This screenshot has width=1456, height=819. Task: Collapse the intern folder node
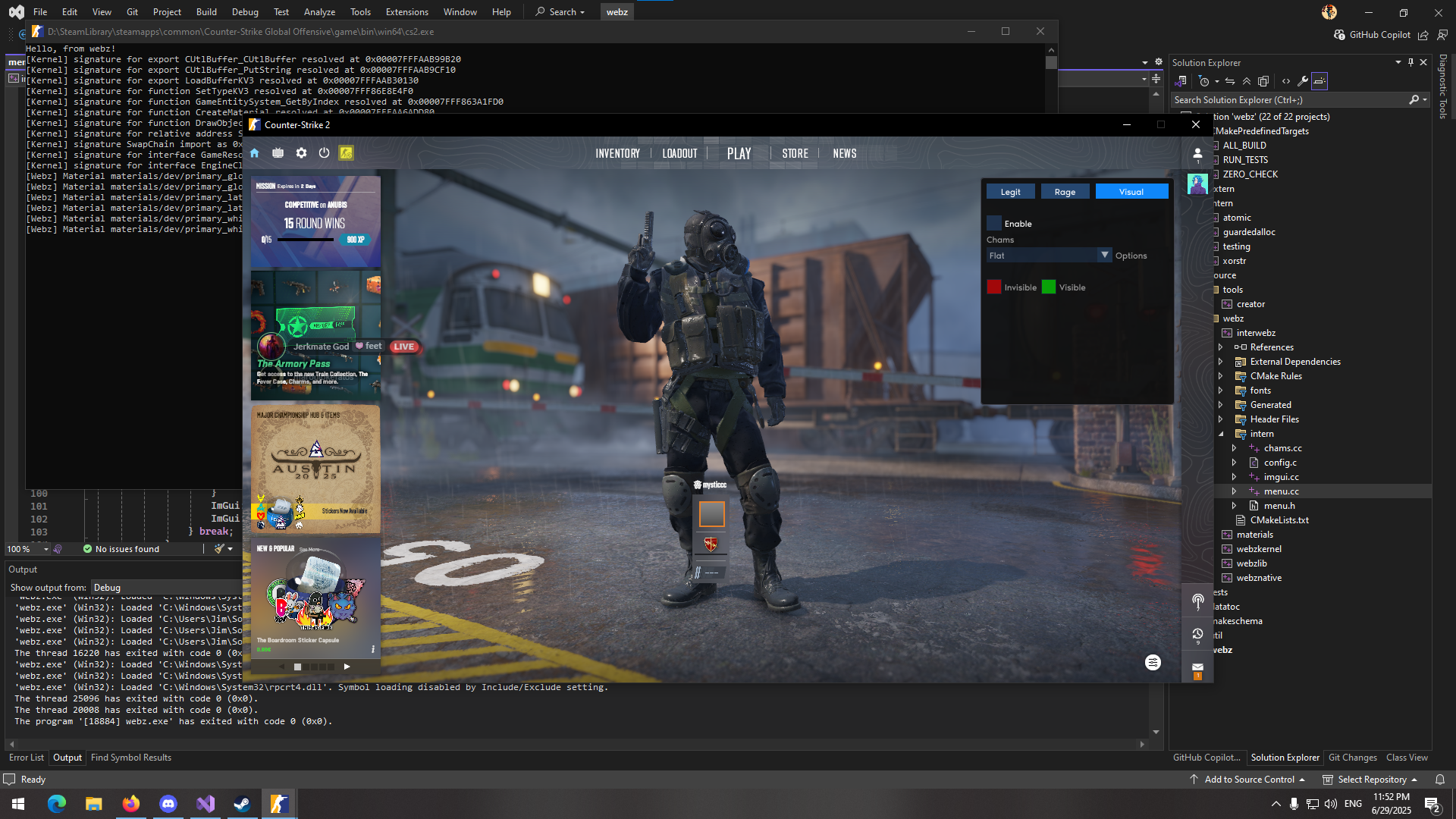1221,434
